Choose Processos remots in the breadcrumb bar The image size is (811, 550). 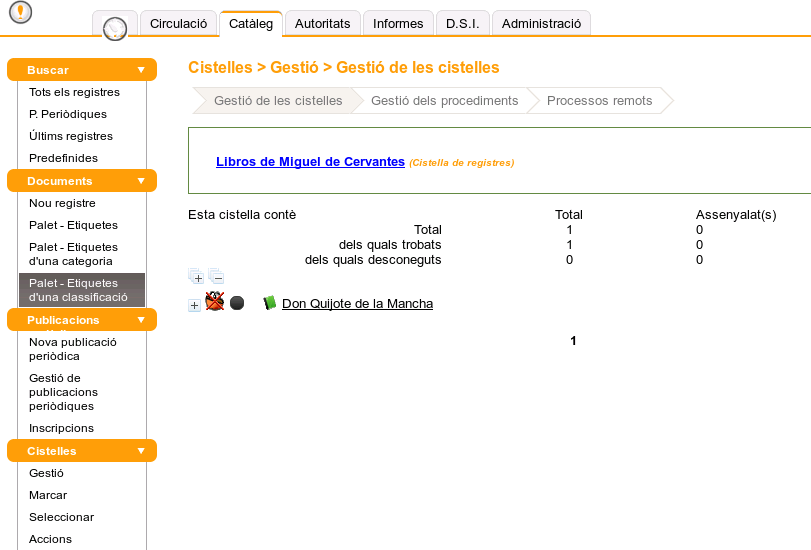[x=599, y=100]
